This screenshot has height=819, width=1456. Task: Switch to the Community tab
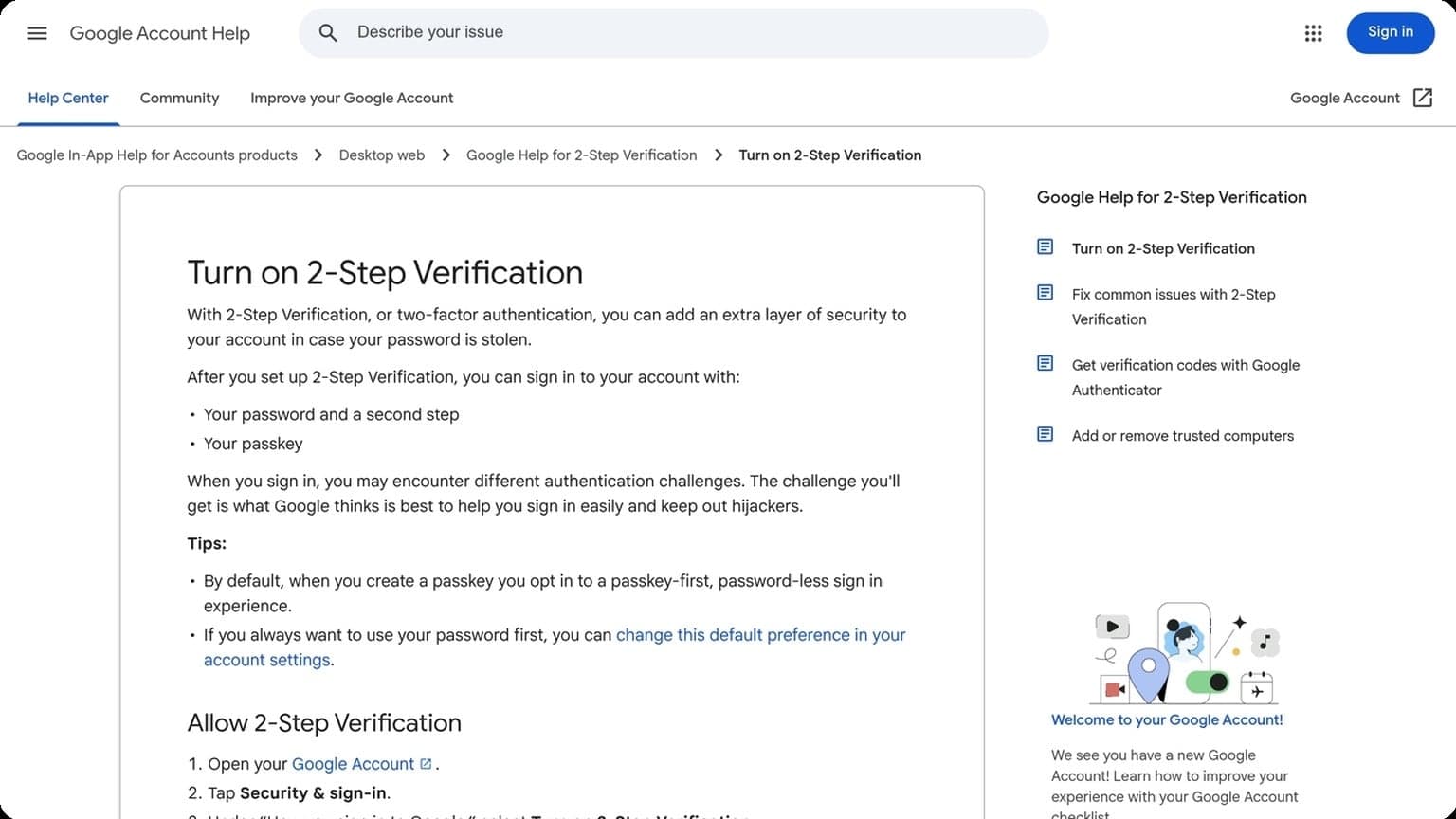(179, 98)
